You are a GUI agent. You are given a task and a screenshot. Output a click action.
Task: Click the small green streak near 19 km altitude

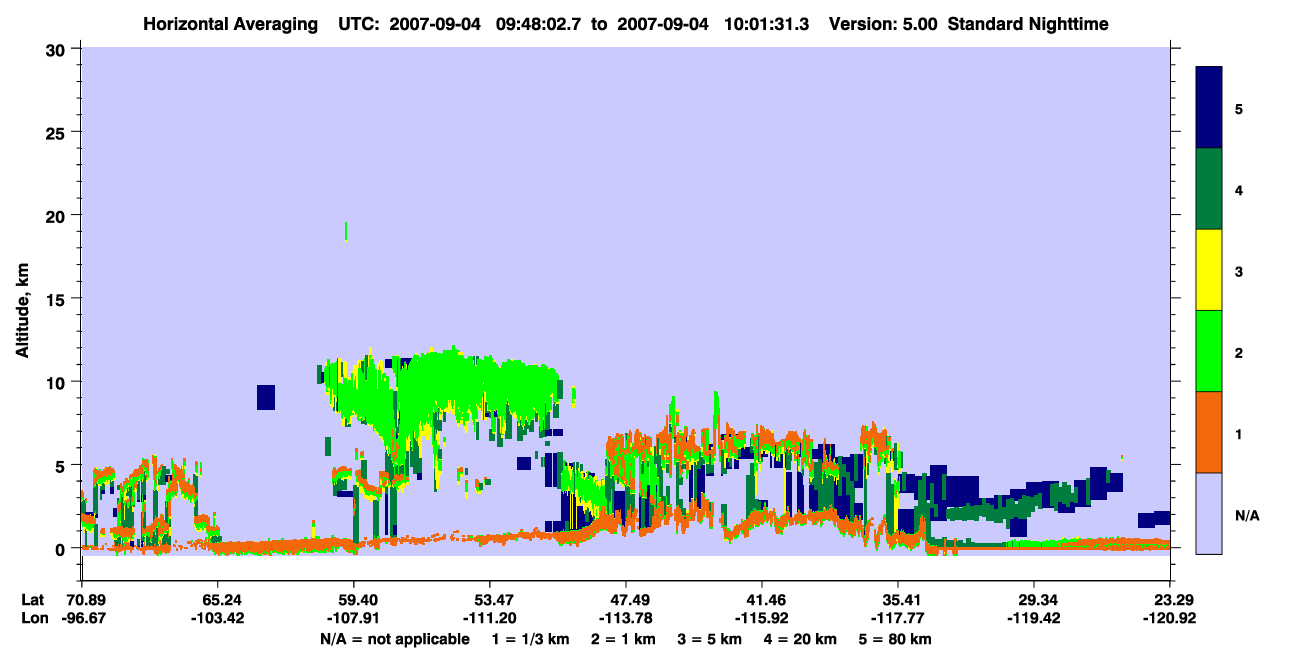point(346,231)
